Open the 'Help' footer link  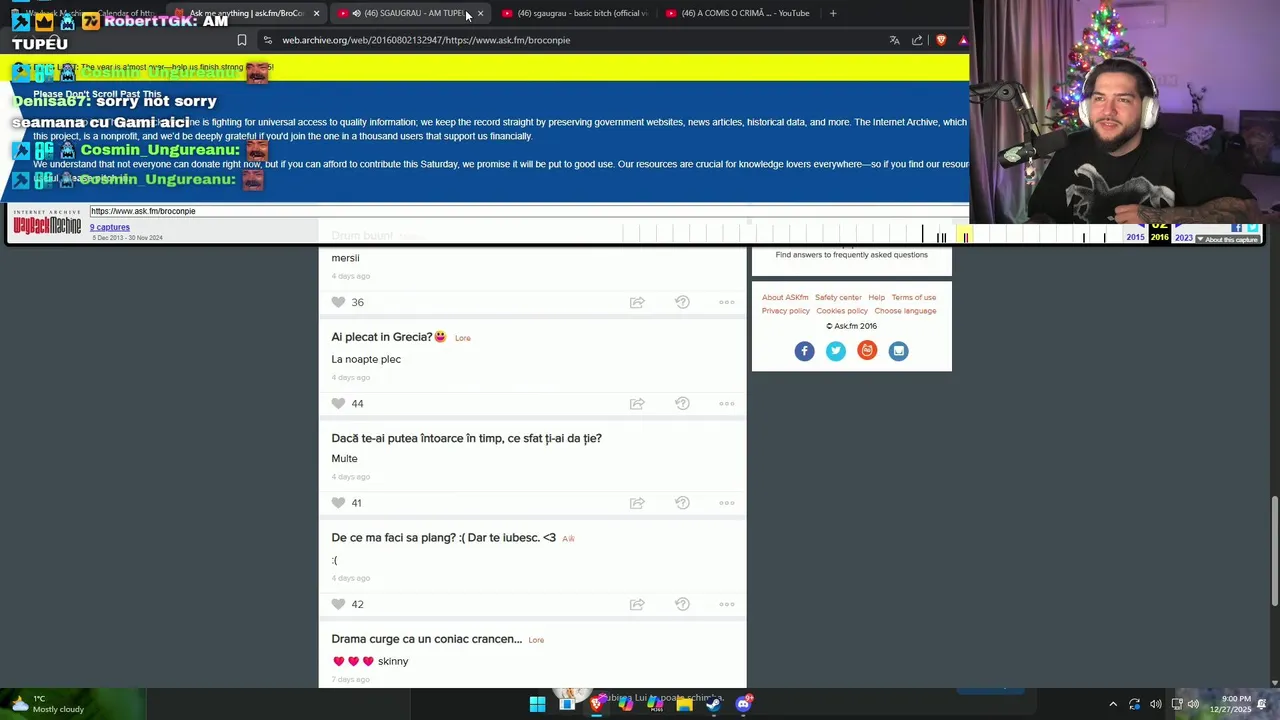pyautogui.click(x=876, y=297)
